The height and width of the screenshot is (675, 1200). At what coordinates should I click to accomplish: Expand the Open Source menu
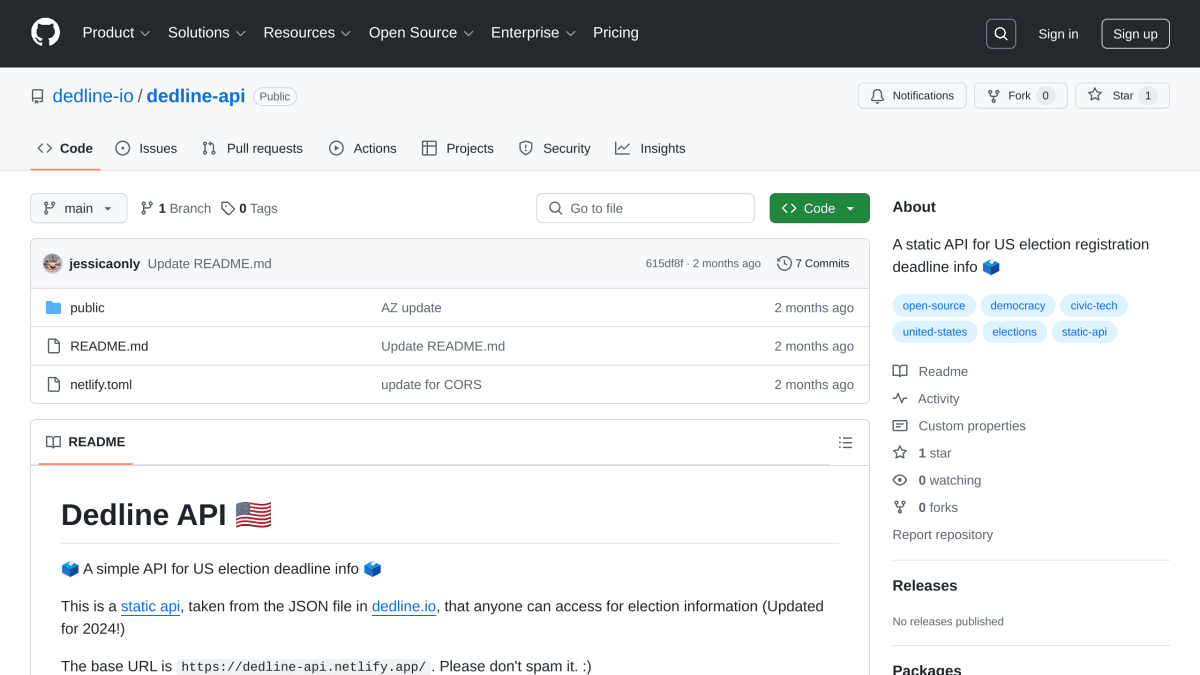point(421,33)
